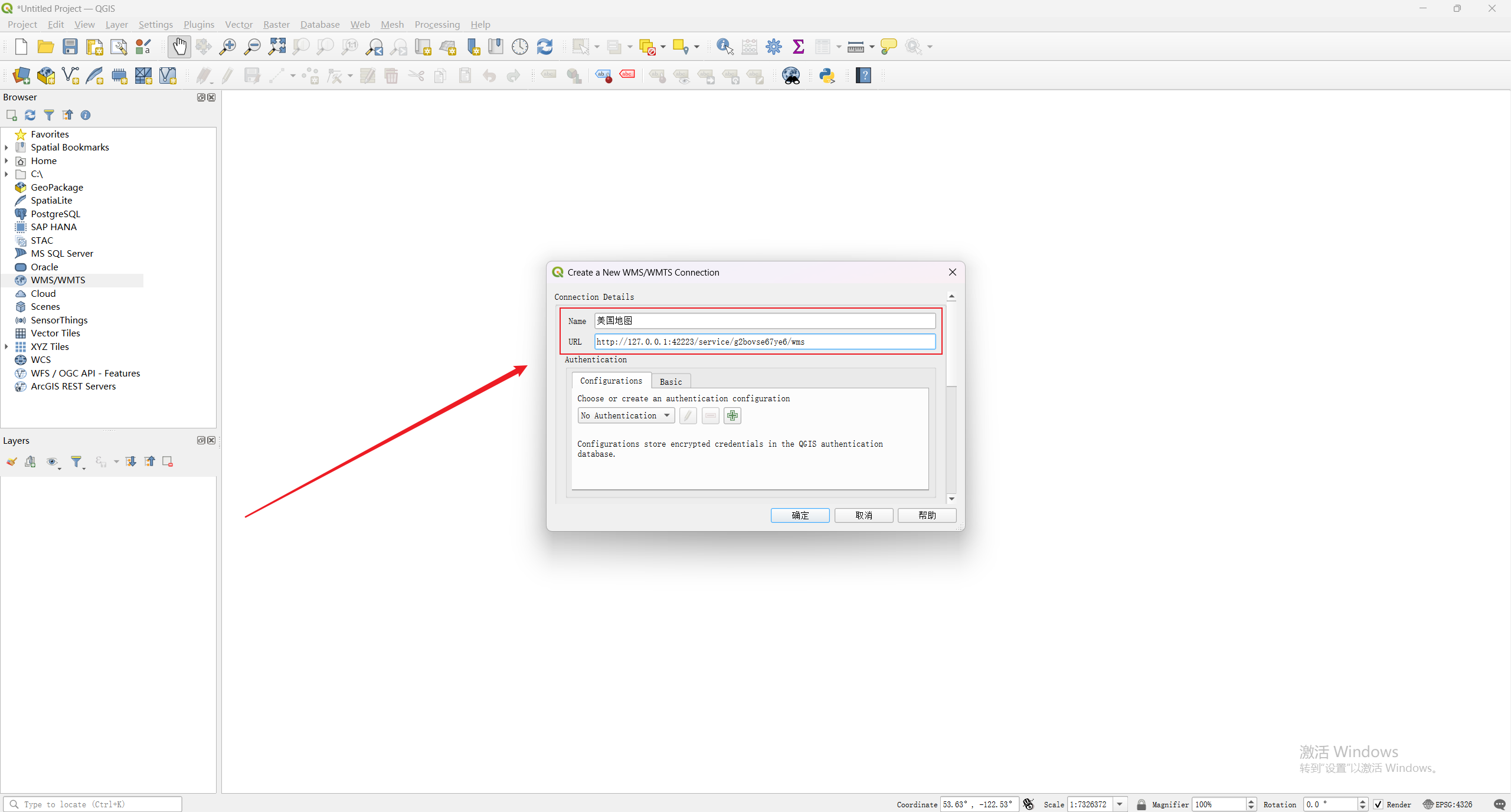The width and height of the screenshot is (1511, 812).
Task: Open the Python Console icon
Action: (827, 76)
